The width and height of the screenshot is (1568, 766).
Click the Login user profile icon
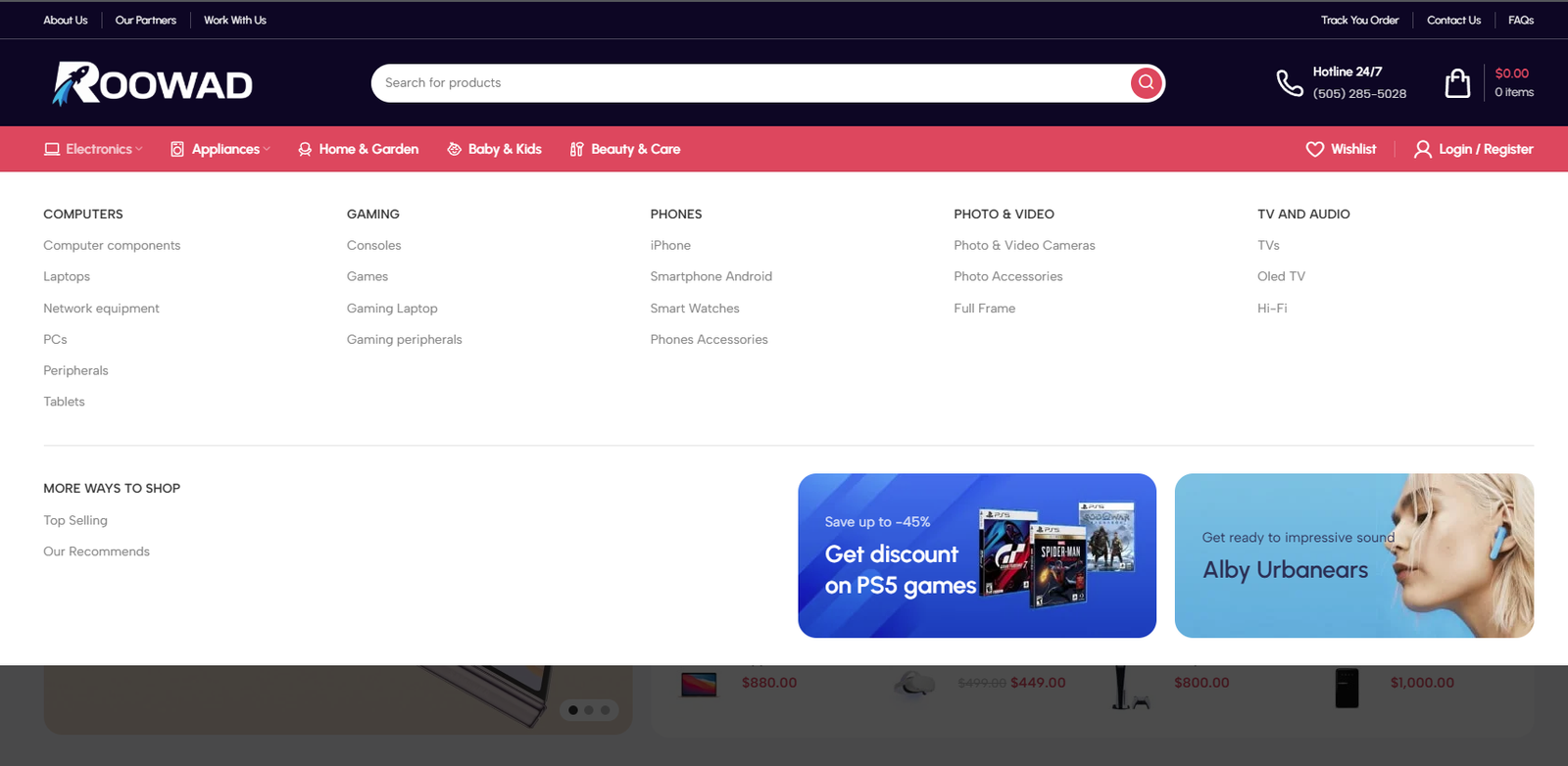(x=1422, y=149)
